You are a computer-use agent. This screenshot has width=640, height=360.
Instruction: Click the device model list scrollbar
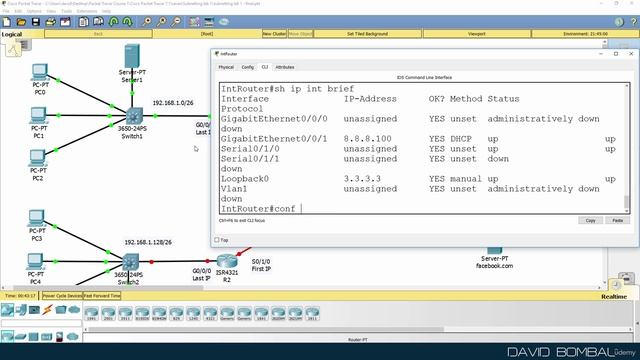click(265, 329)
